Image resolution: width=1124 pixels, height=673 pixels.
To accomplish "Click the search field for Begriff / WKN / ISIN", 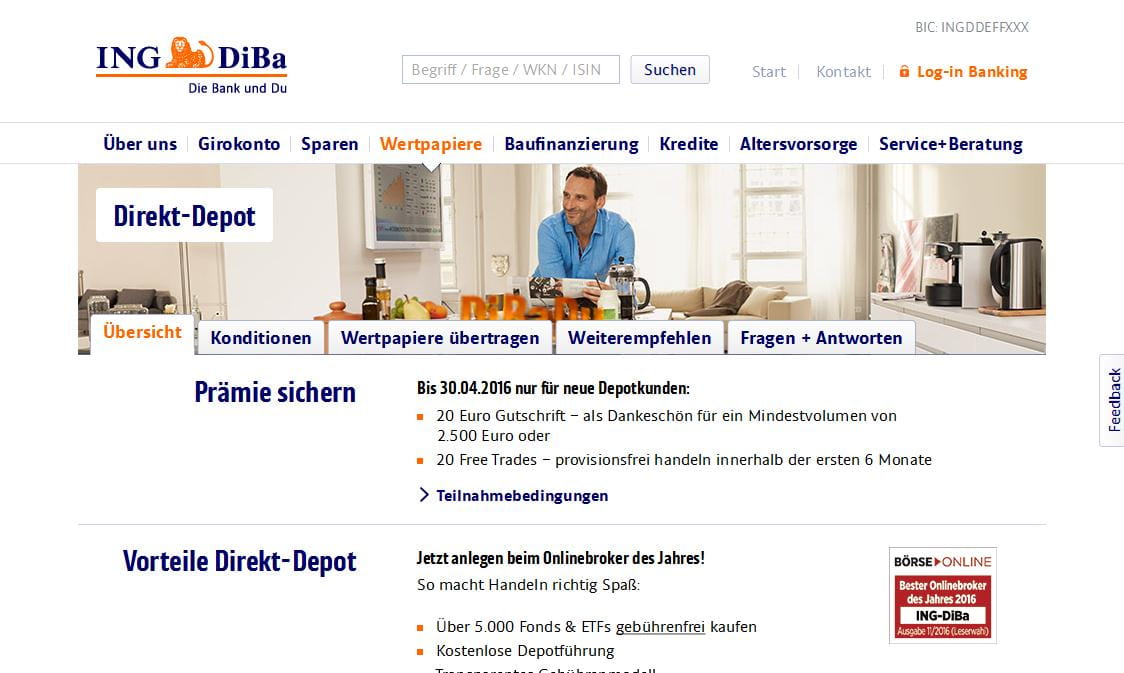I will (510, 70).
